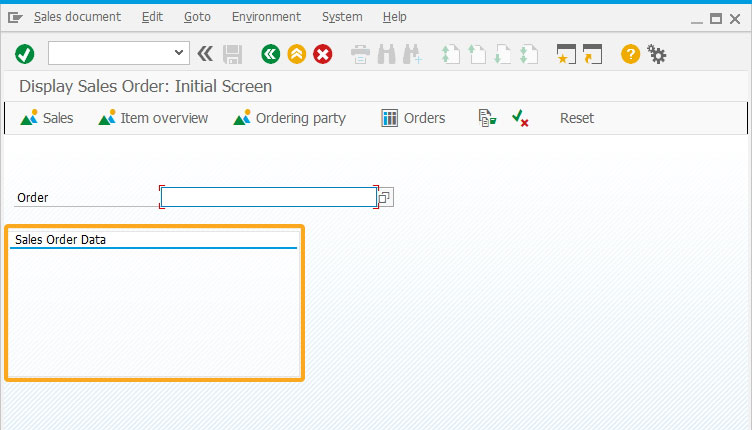
Task: Click the yellow Exit icon
Action: point(297,54)
